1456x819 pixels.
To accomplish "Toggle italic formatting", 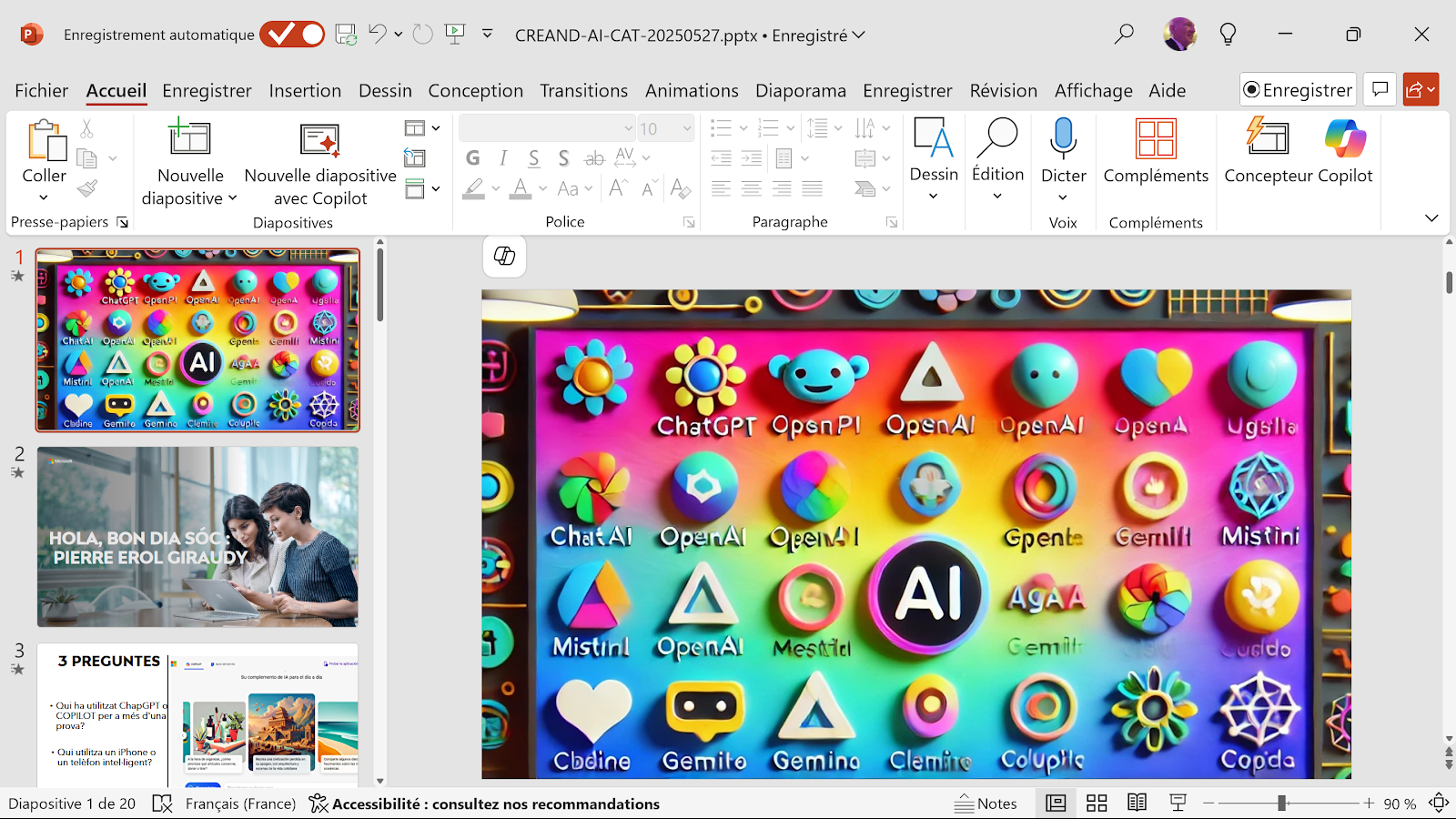I will [x=503, y=158].
